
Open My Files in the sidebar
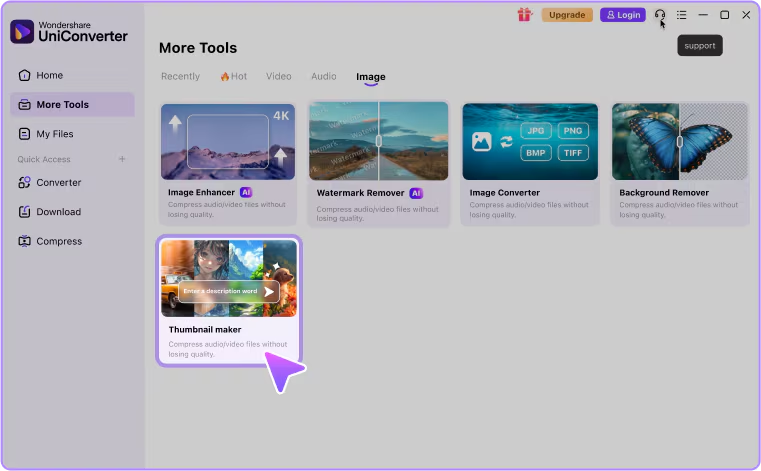tap(72, 134)
